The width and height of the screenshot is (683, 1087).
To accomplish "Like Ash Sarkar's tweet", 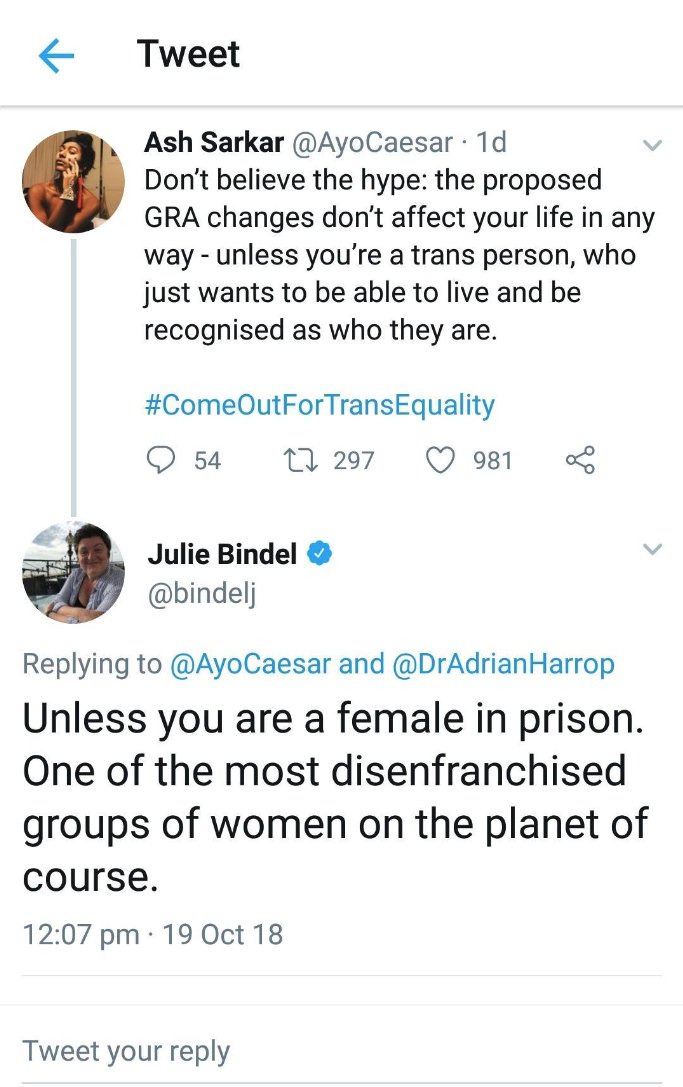I will coord(440,460).
